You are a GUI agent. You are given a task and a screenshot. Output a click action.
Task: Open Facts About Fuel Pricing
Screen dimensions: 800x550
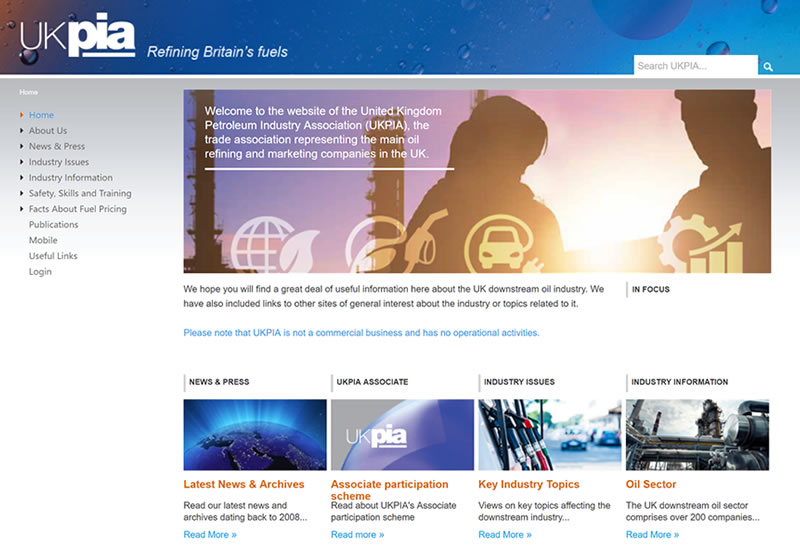point(78,209)
